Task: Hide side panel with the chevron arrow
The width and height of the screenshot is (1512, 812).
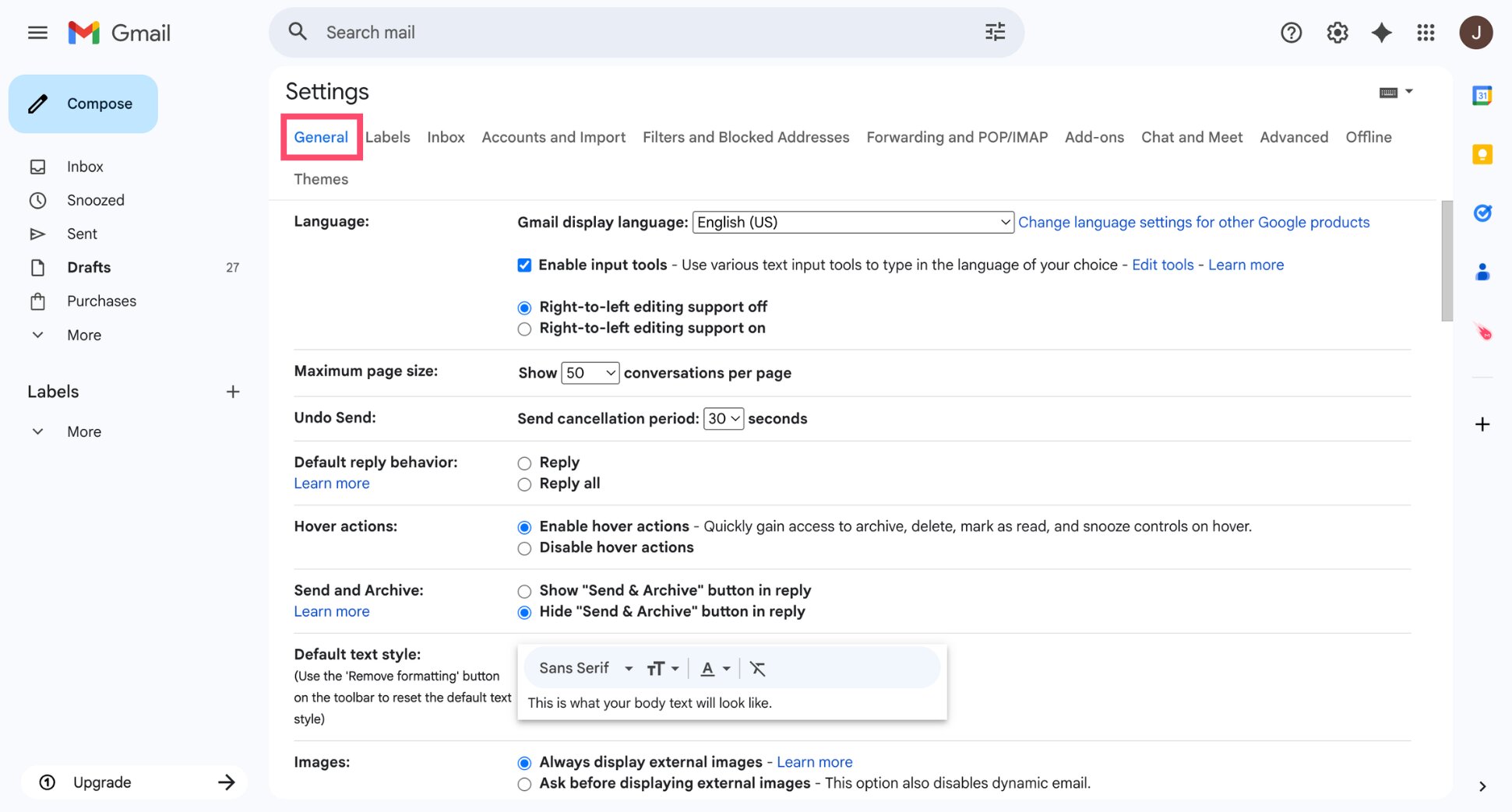Action: point(1482,786)
